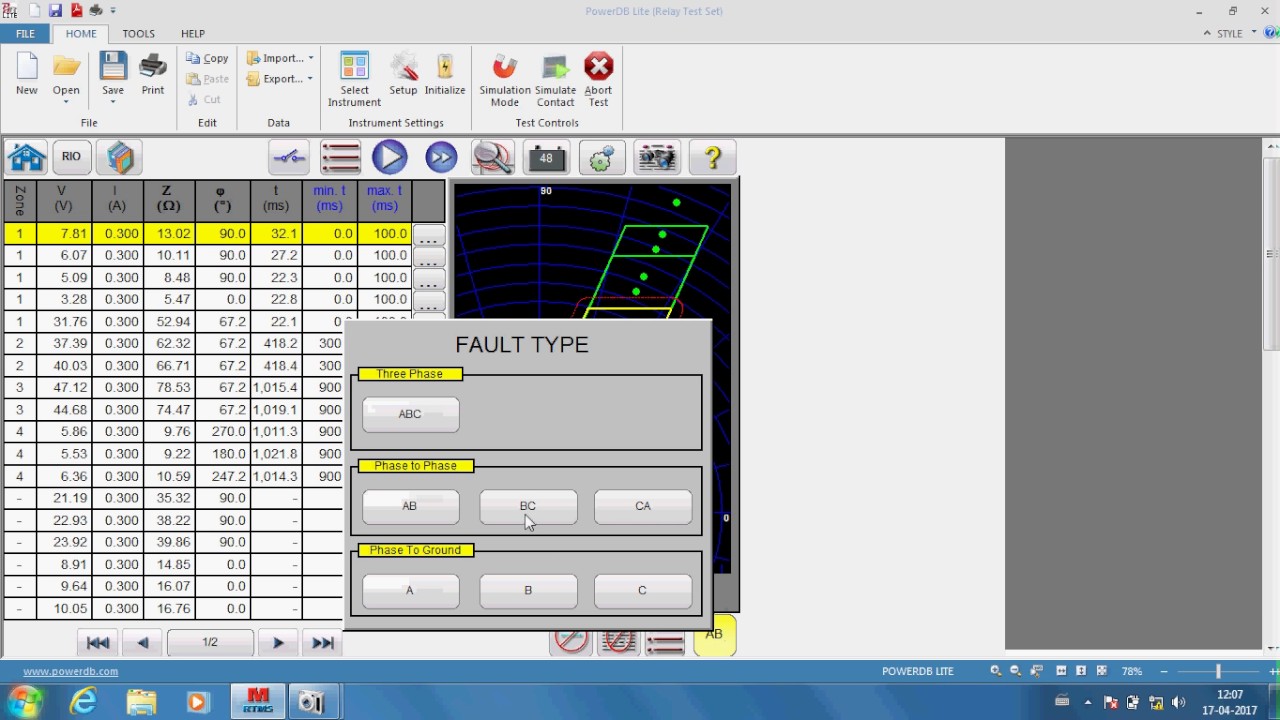
Task: Expand the Save dropdown arrow
Action: click(113, 102)
